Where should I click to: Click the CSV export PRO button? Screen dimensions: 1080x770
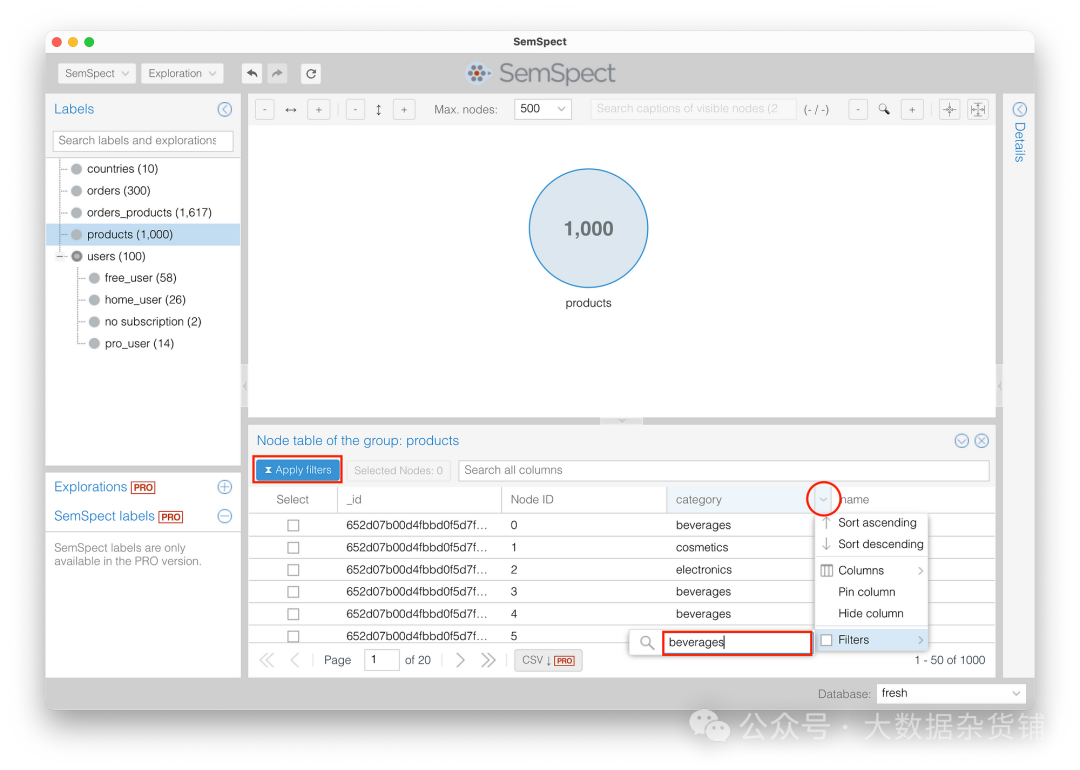pyautogui.click(x=548, y=660)
